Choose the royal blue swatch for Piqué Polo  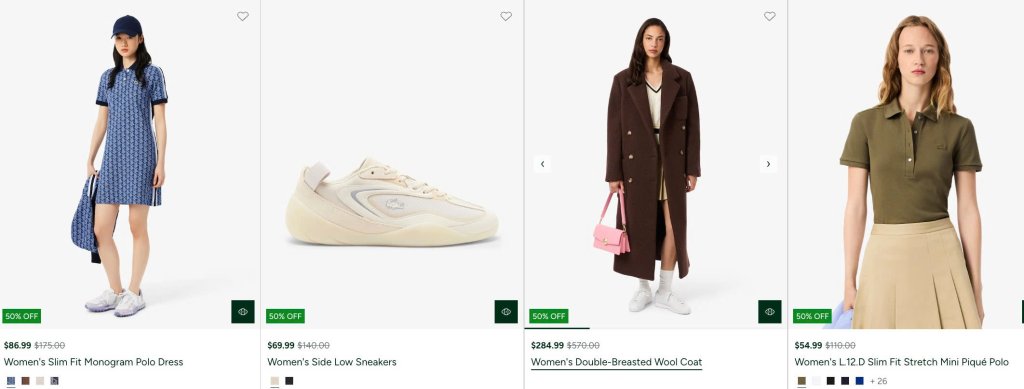(859, 381)
